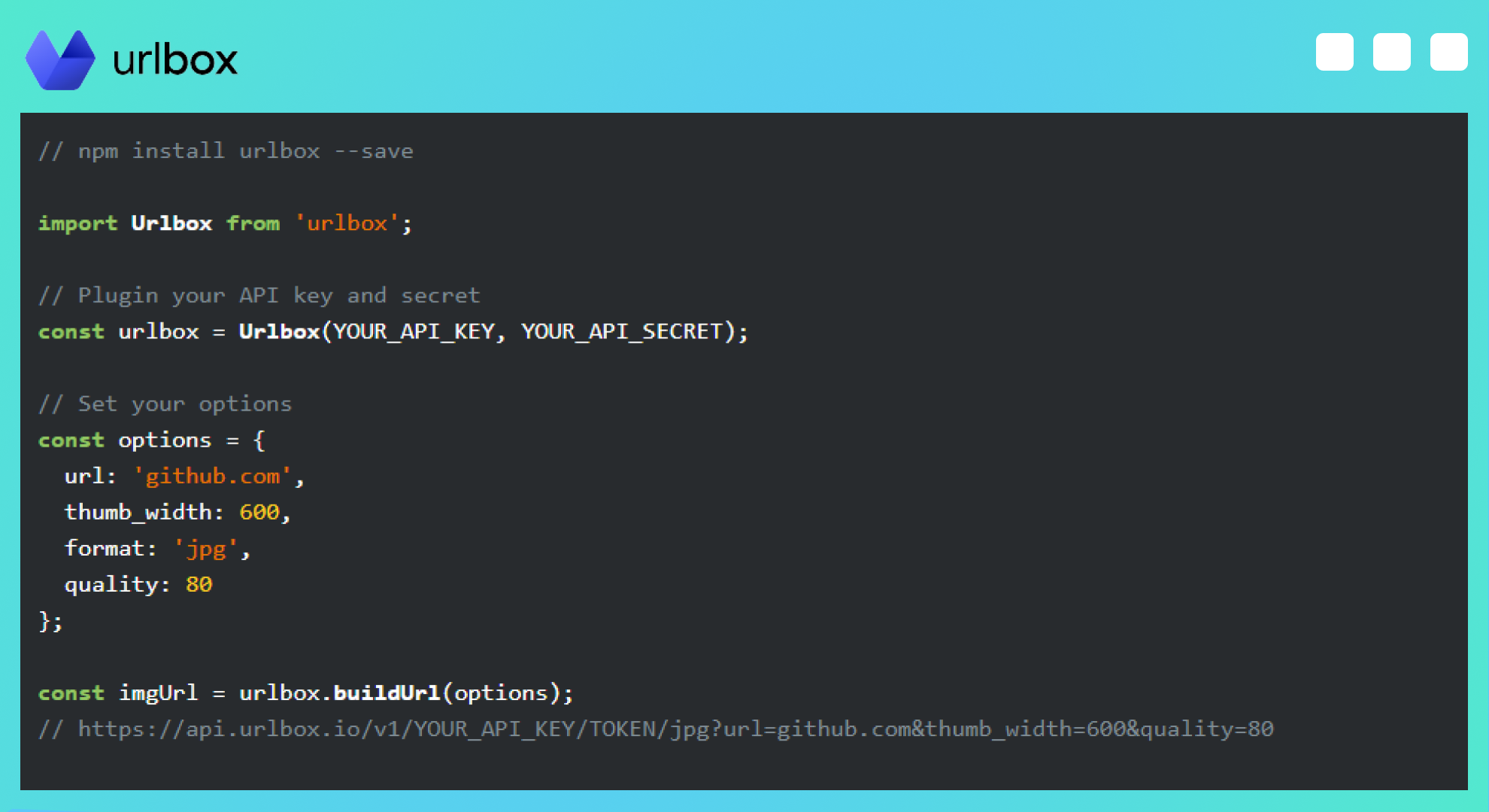Click YOUR_API_KEY in the Urlbox call
This screenshot has height=812, width=1489.
pos(414,332)
